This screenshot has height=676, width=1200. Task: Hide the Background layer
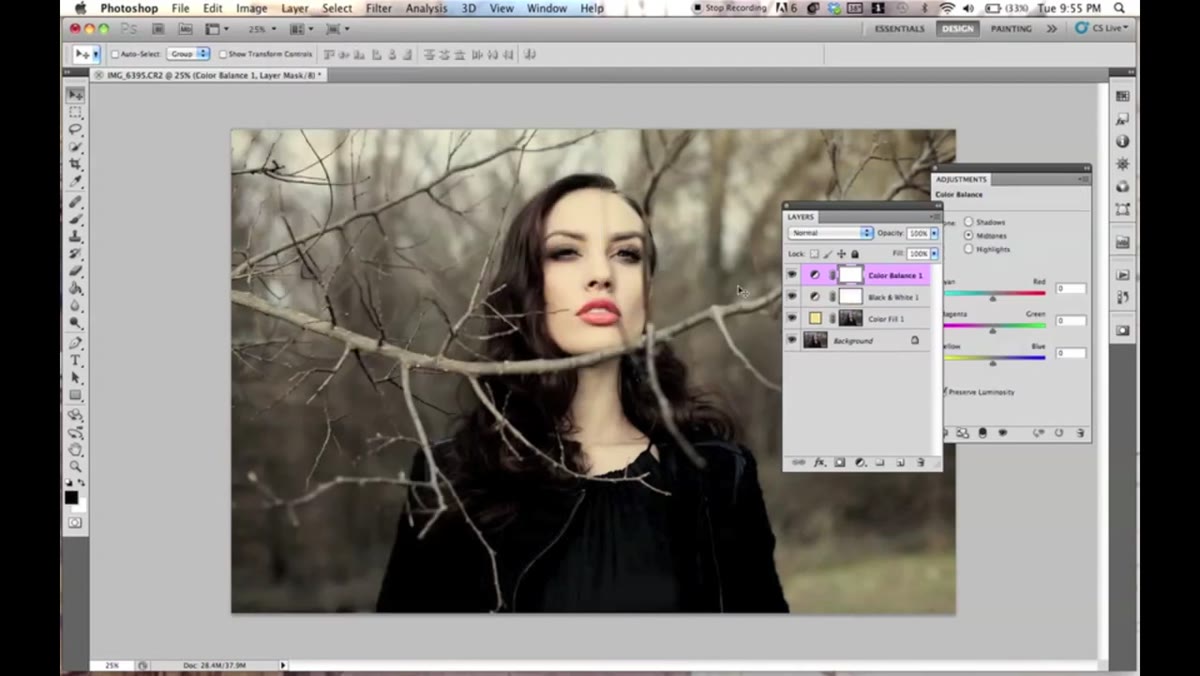792,341
